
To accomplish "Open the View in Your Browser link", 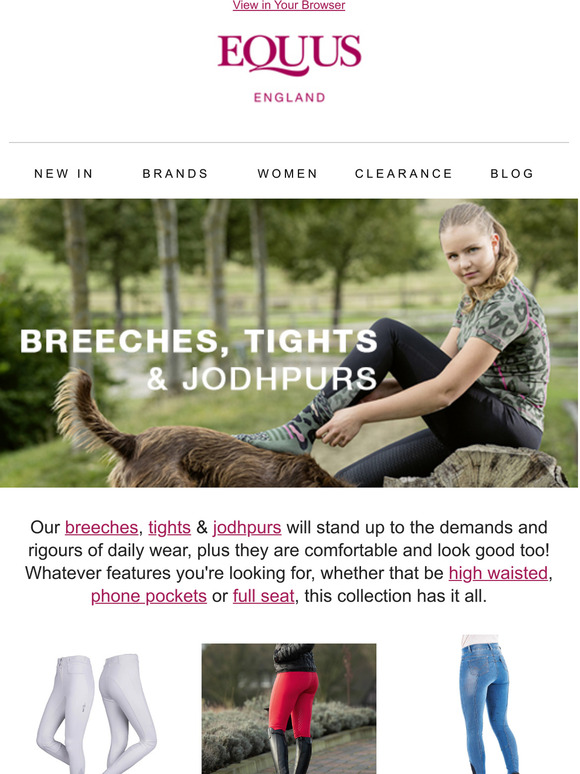I will [x=289, y=5].
